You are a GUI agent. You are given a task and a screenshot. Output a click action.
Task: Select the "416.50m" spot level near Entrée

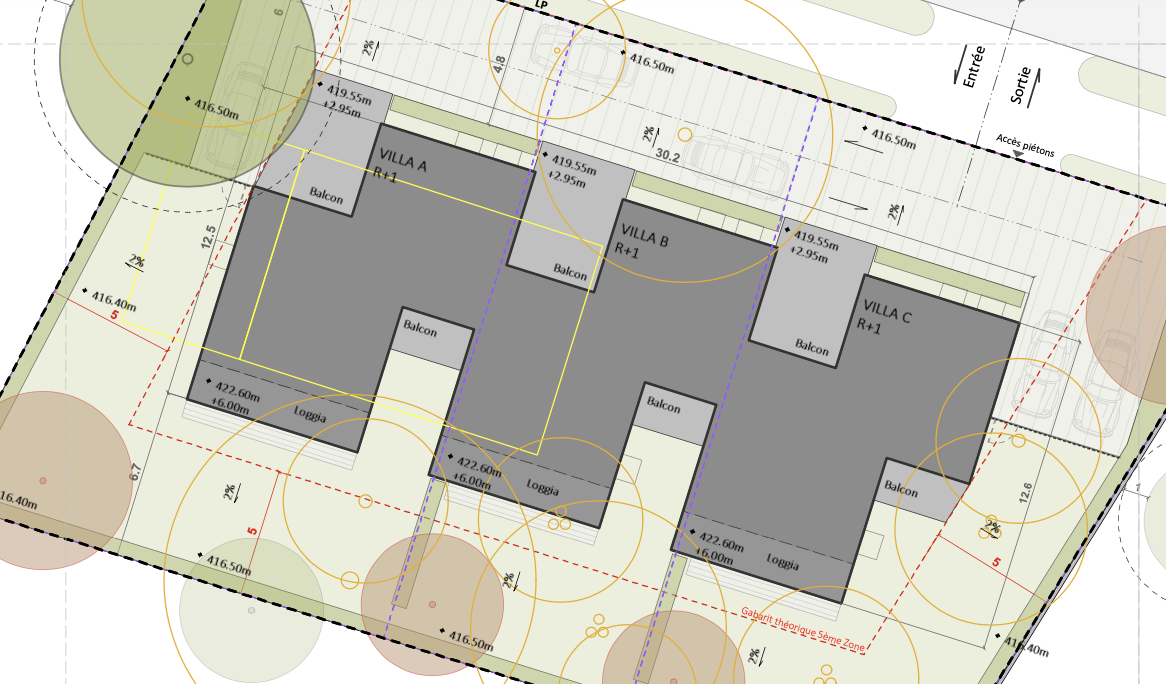pyautogui.click(x=893, y=139)
